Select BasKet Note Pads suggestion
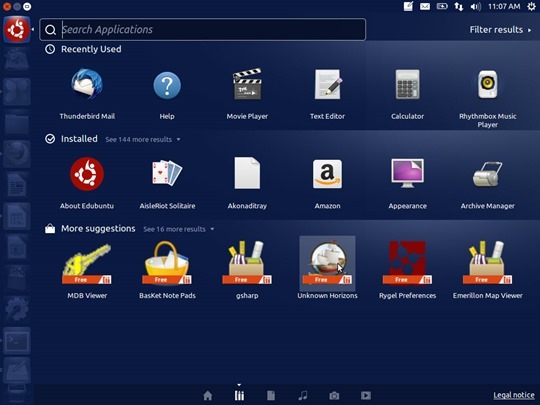540x405 pixels. (x=167, y=263)
